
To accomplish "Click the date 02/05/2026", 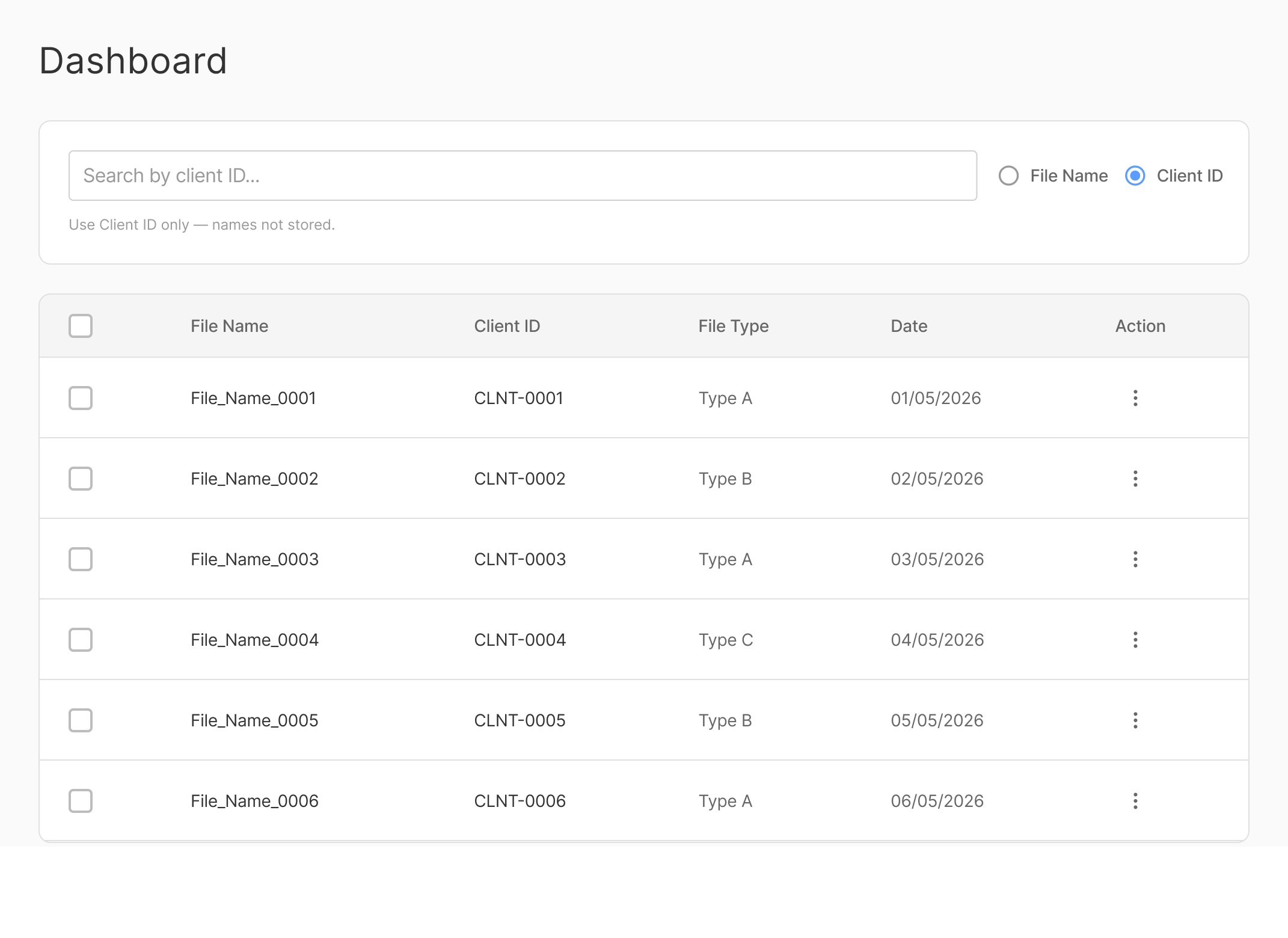I will pos(937,479).
